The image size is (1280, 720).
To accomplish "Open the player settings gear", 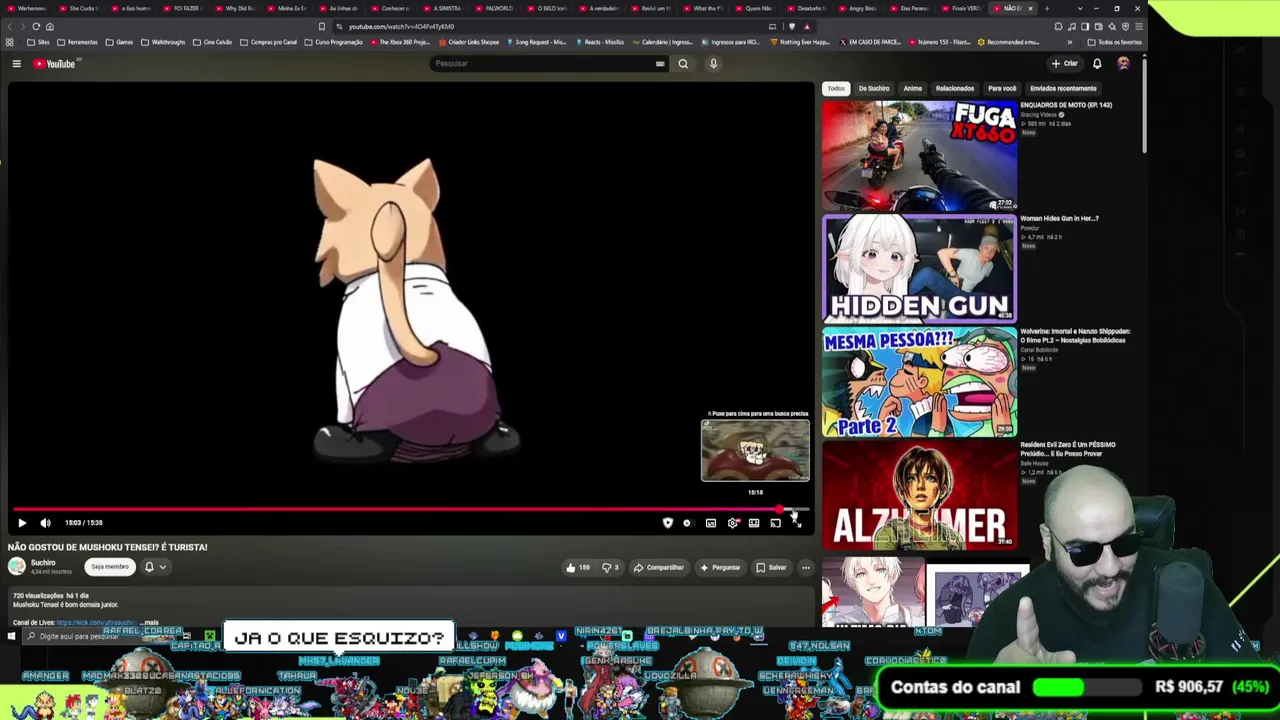I will (733, 522).
